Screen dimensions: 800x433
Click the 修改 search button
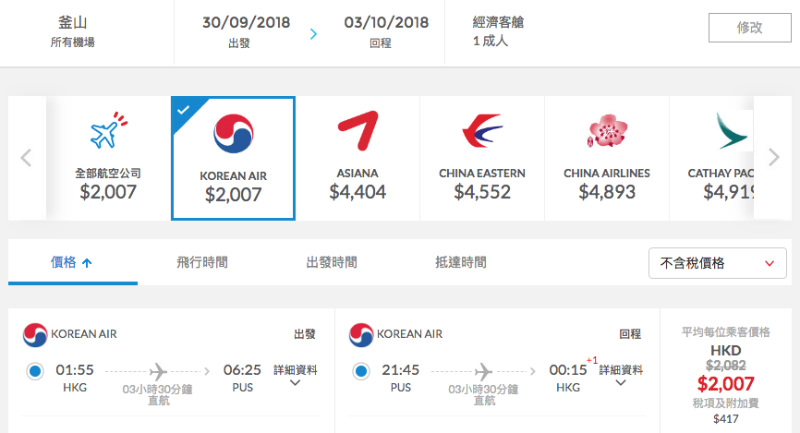coord(749,28)
